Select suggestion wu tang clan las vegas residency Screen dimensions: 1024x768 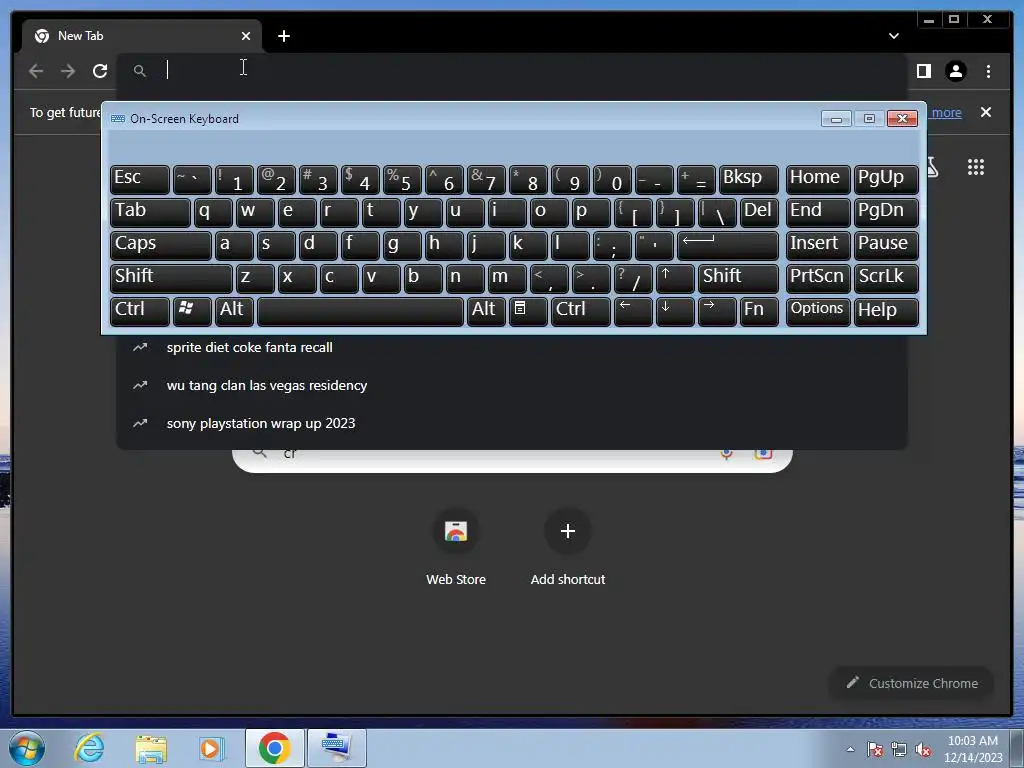click(x=512, y=385)
